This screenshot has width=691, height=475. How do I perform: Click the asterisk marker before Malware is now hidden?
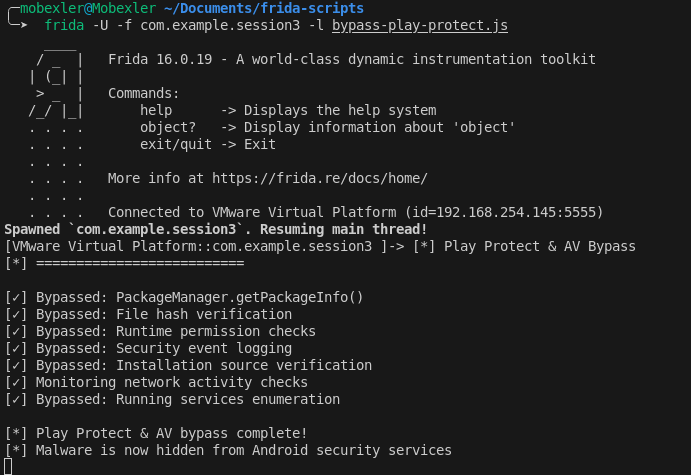pos(16,451)
